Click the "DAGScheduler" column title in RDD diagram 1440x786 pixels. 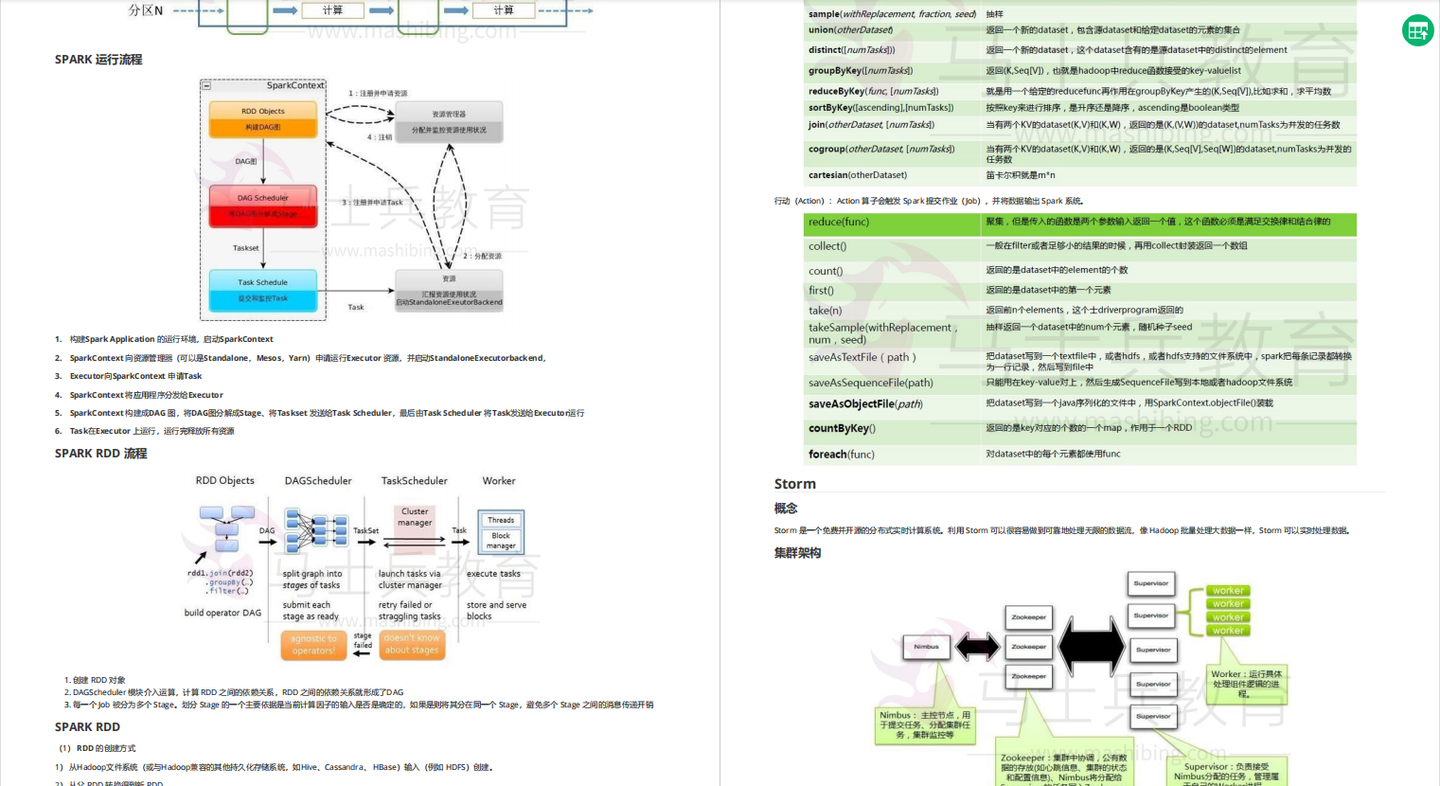[318, 481]
